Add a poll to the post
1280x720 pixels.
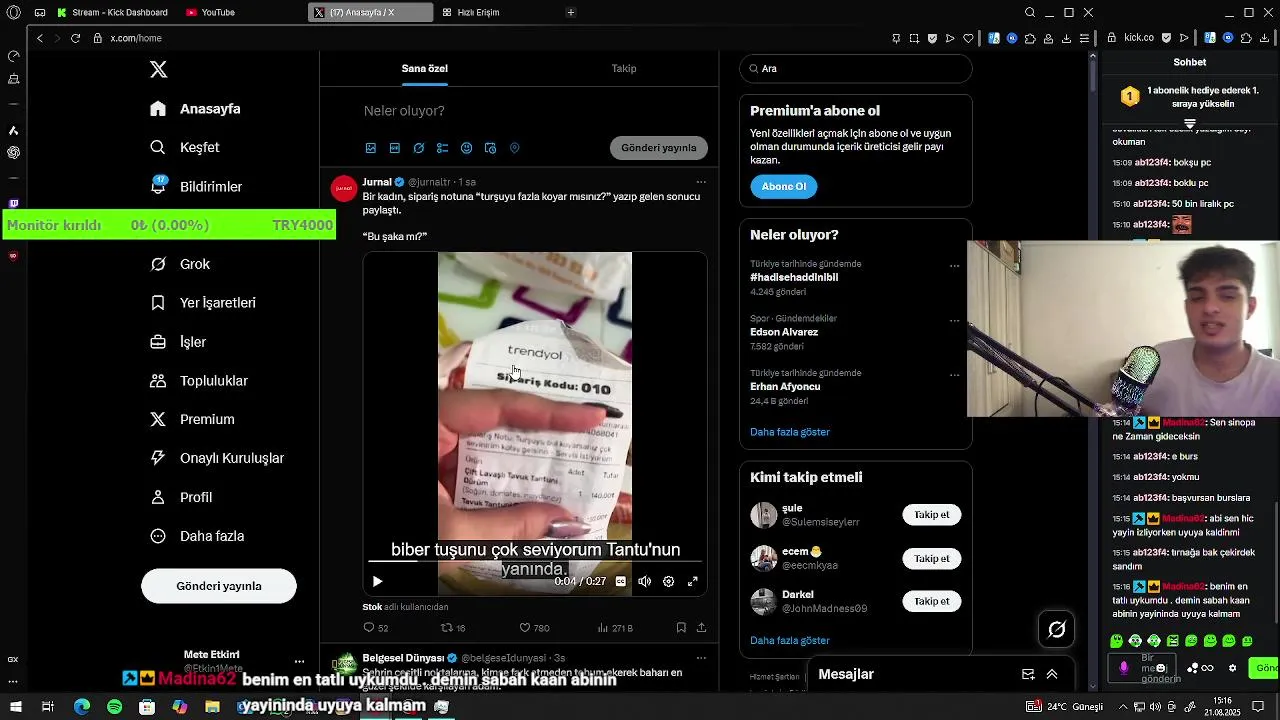[442, 148]
